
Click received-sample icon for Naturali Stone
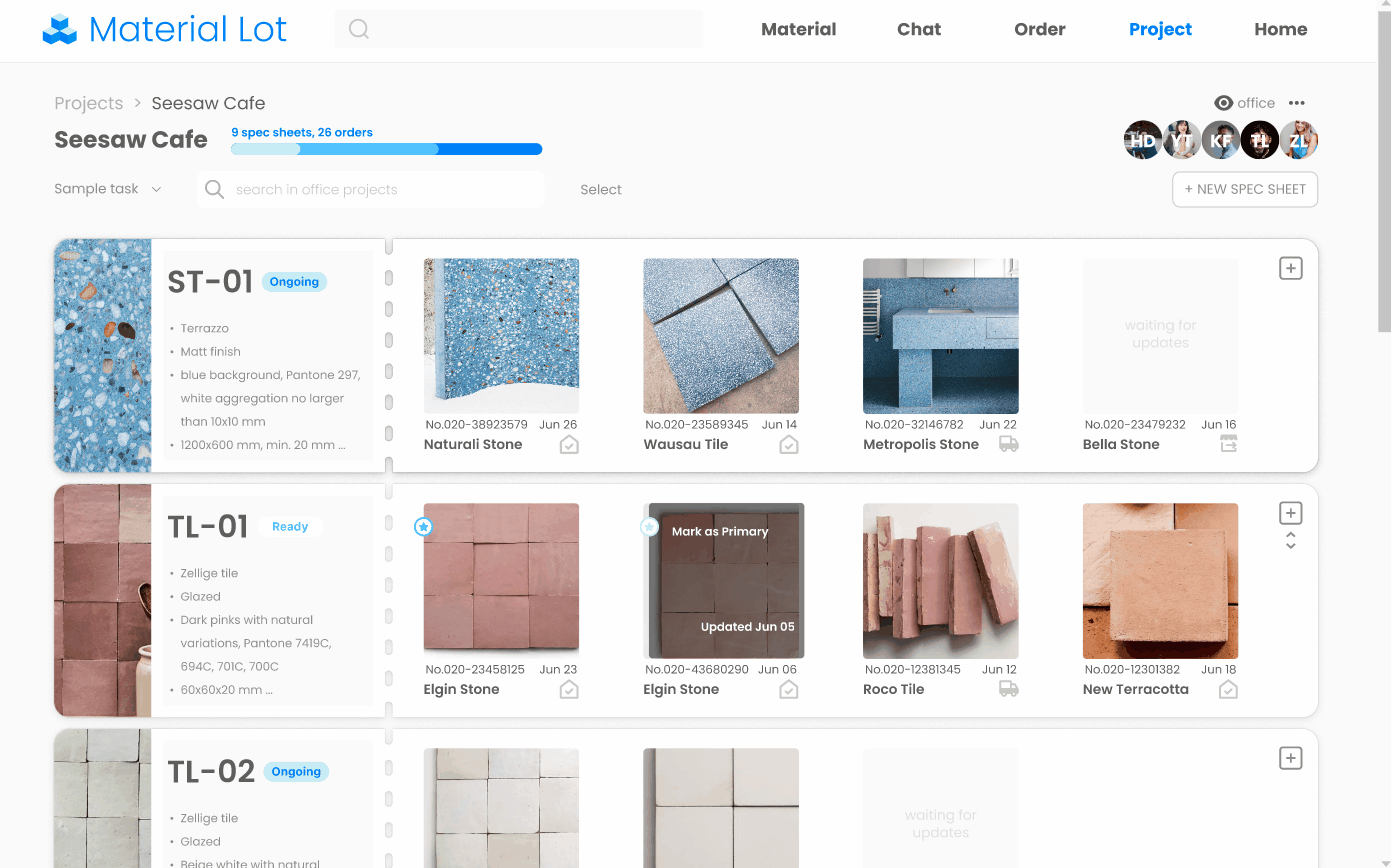569,445
